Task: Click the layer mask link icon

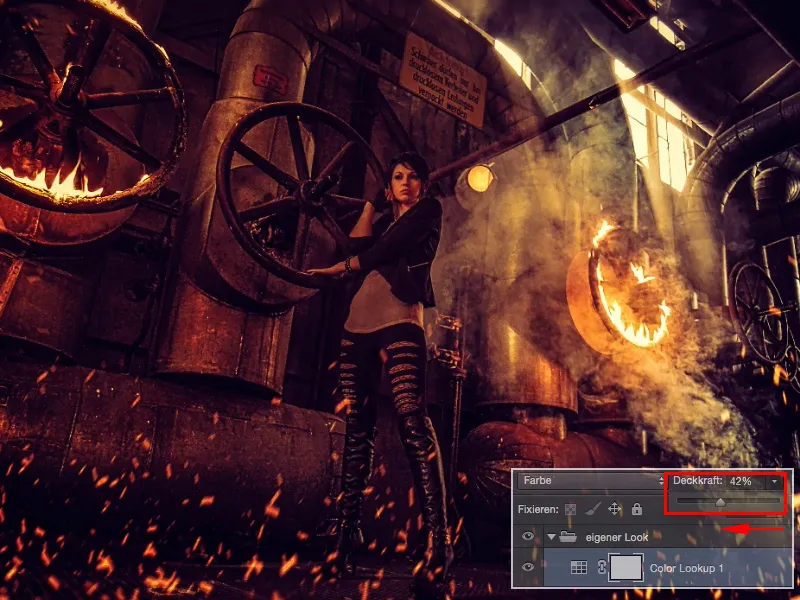Action: tap(602, 567)
